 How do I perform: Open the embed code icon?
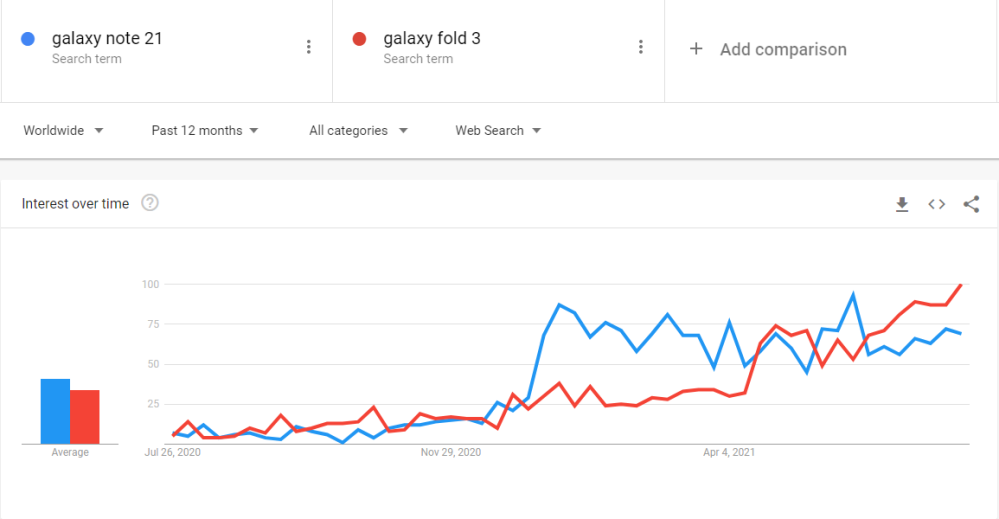(x=937, y=204)
